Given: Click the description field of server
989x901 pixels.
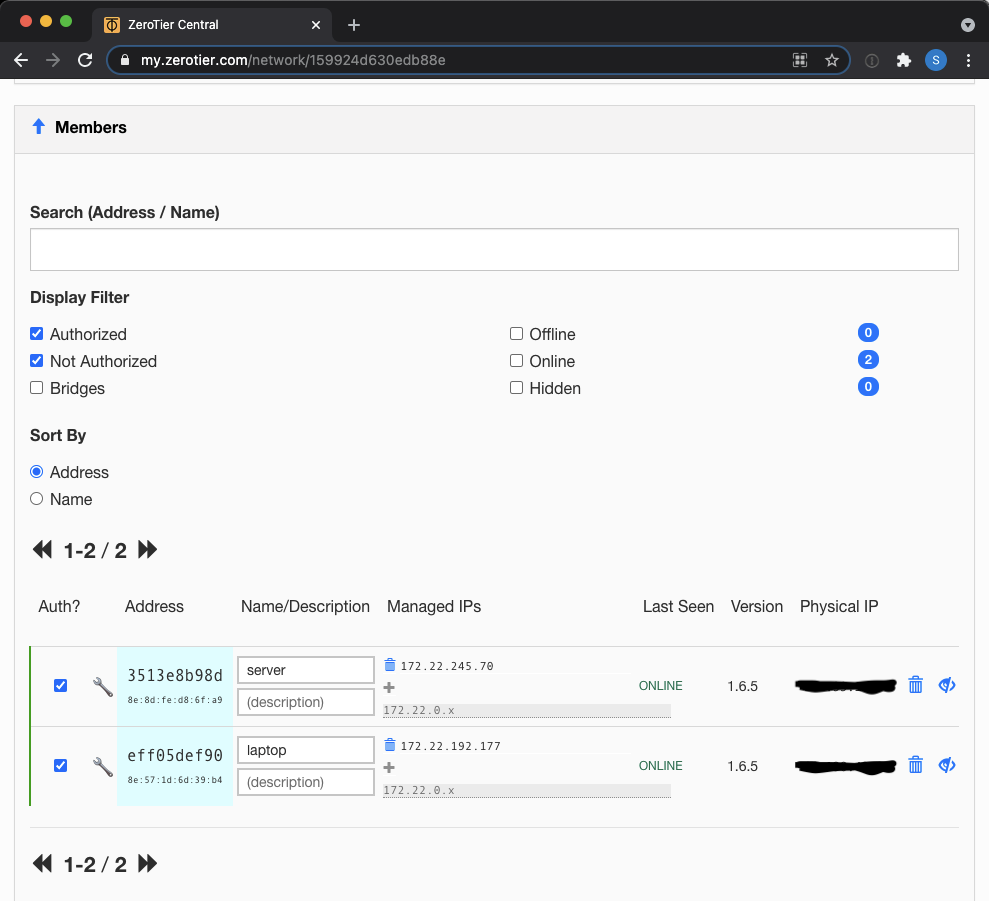Looking at the screenshot, I should click(x=306, y=702).
